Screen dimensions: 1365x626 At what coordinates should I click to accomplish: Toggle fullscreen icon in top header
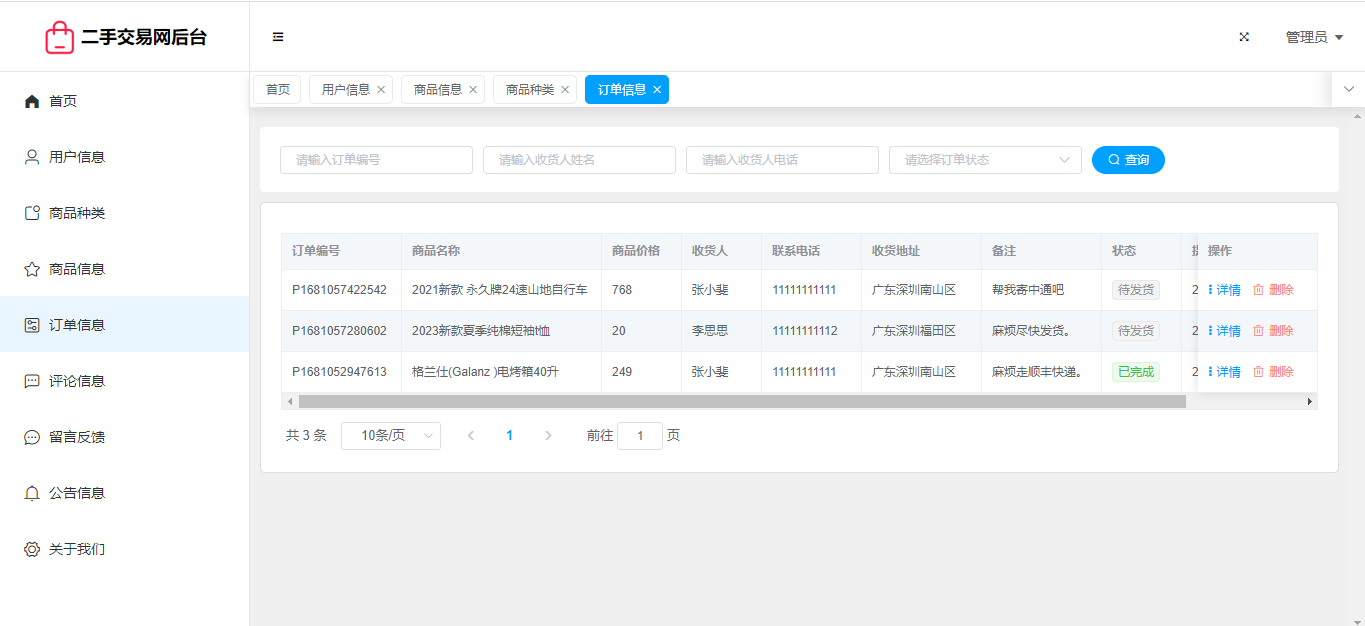click(x=1244, y=37)
